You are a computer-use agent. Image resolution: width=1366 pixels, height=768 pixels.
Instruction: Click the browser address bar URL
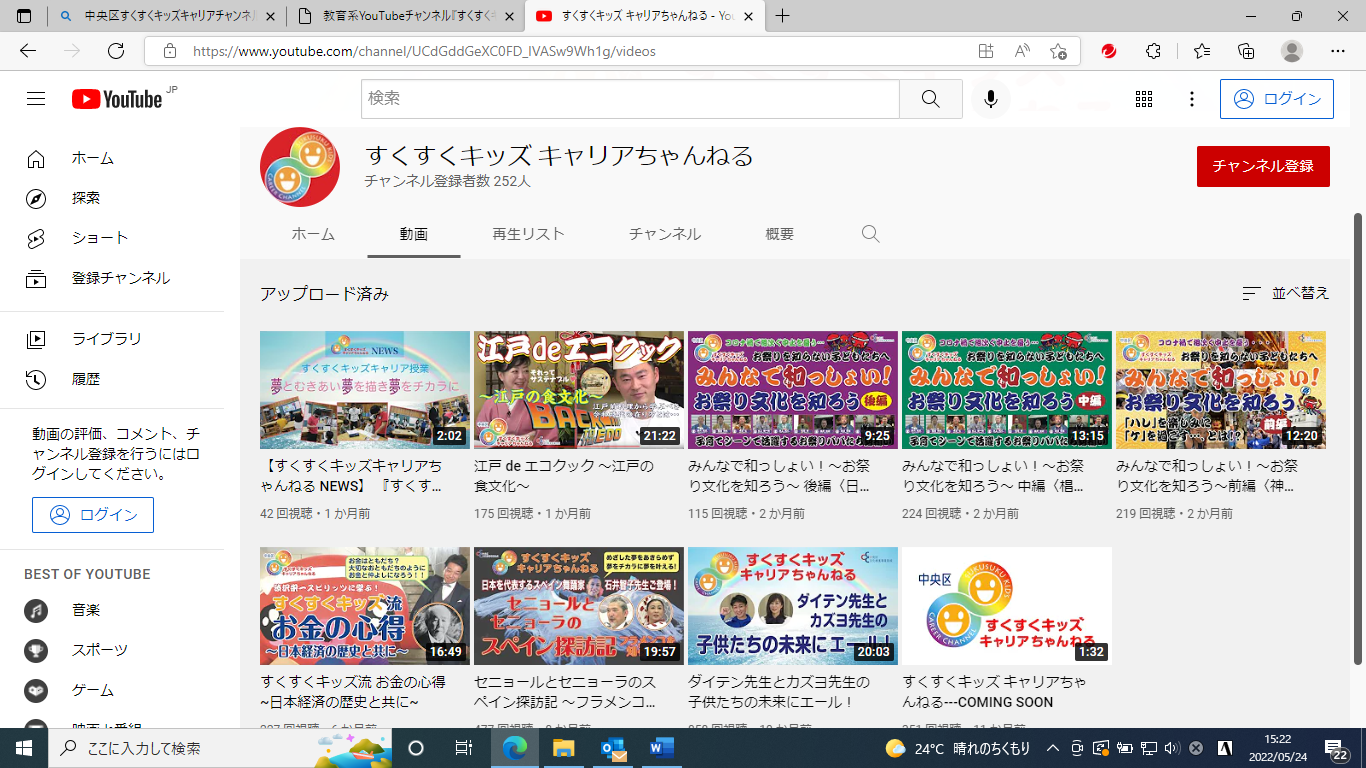pos(424,51)
